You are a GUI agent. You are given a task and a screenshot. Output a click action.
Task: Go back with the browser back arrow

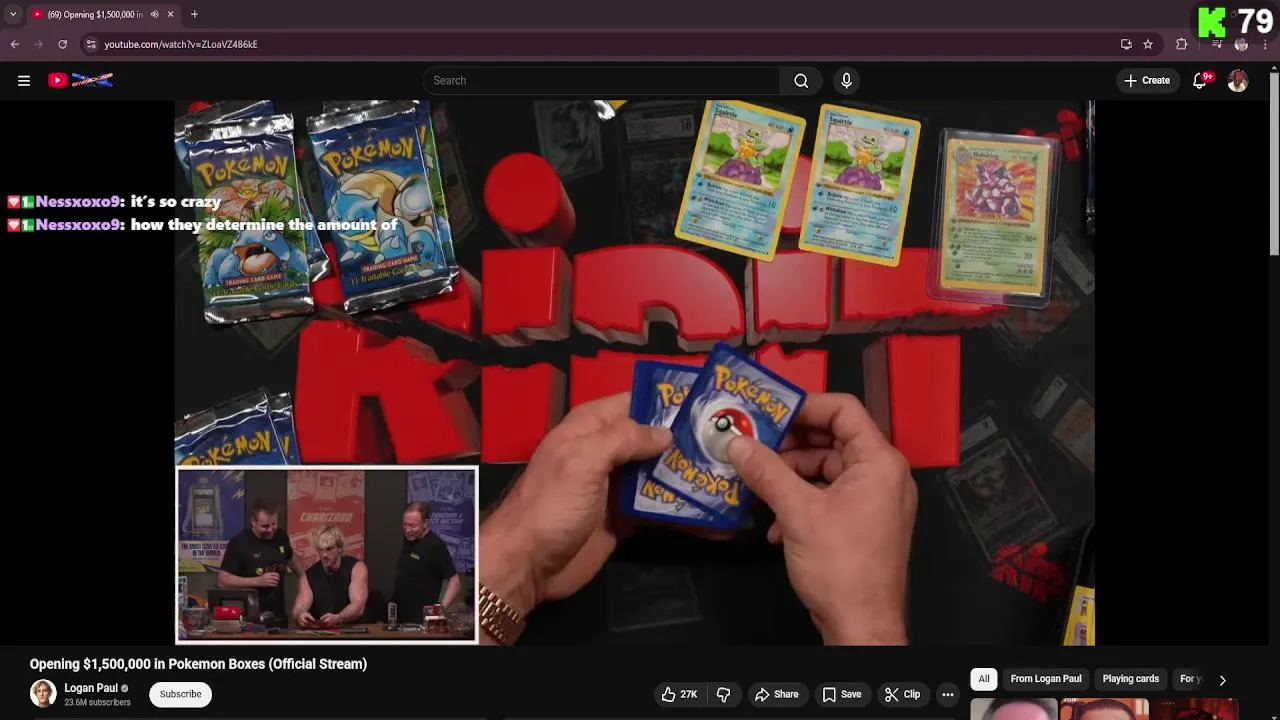(14, 44)
